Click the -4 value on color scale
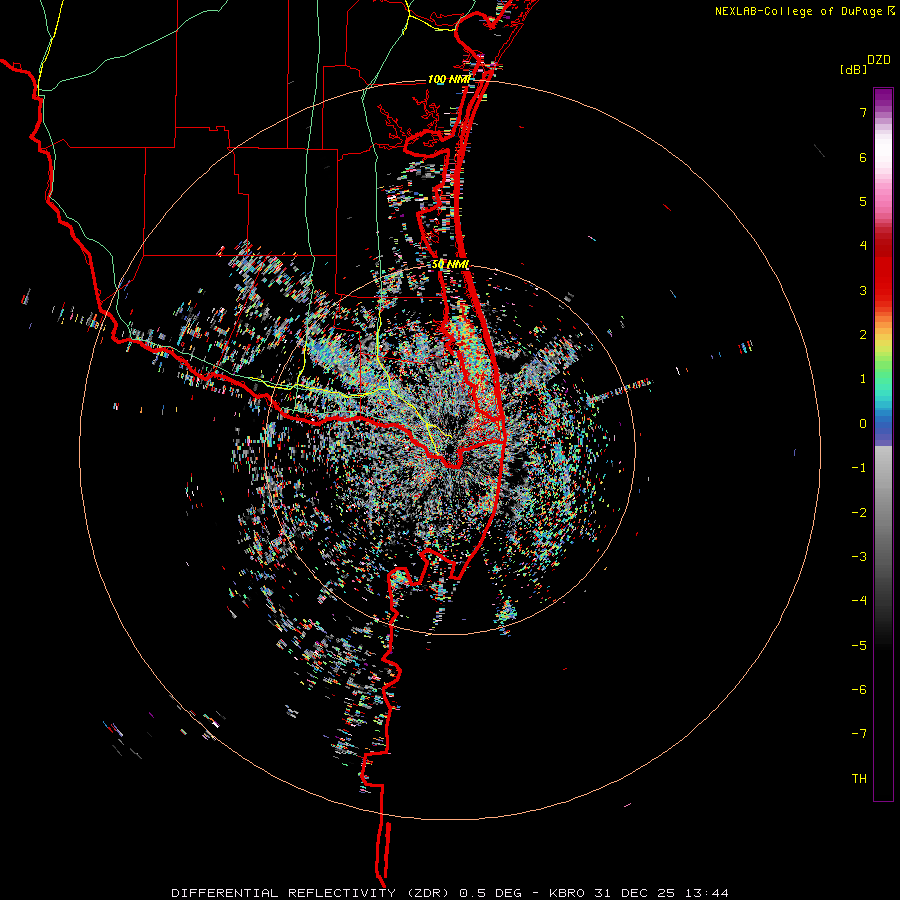900x900 pixels. tap(859, 601)
